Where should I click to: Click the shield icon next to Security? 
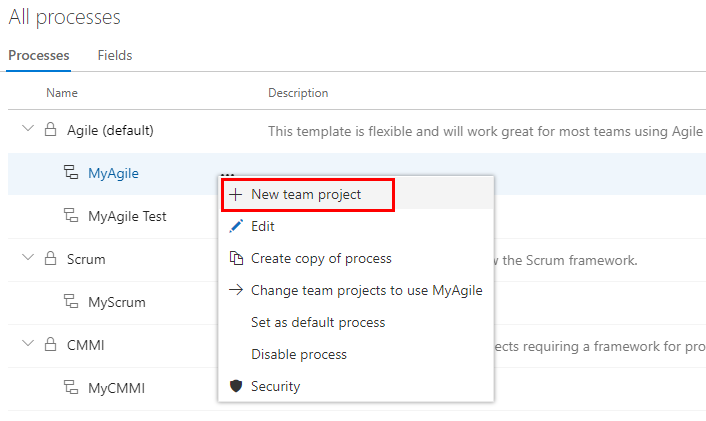click(x=236, y=386)
